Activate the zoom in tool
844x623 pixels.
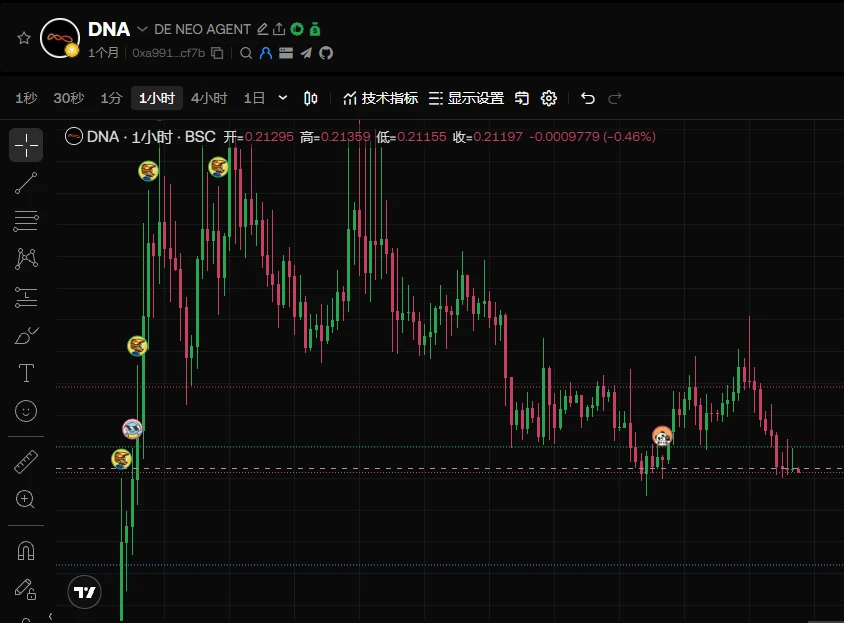tap(25, 499)
